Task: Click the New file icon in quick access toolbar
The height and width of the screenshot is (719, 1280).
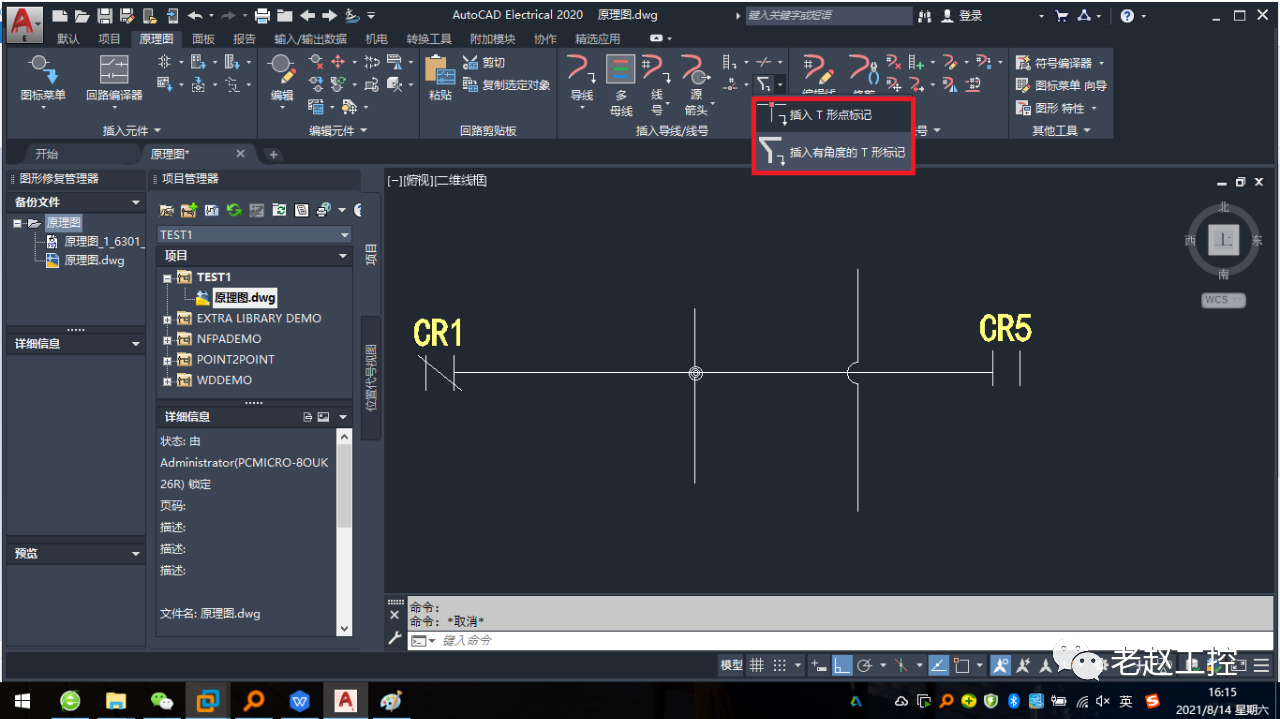Action: click(x=60, y=16)
